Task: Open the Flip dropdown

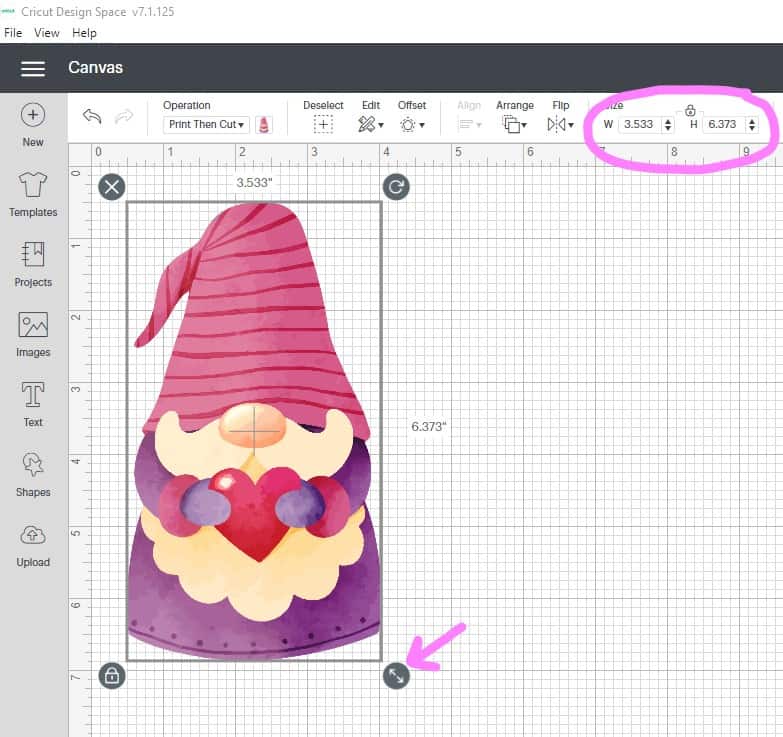Action: [x=560, y=124]
